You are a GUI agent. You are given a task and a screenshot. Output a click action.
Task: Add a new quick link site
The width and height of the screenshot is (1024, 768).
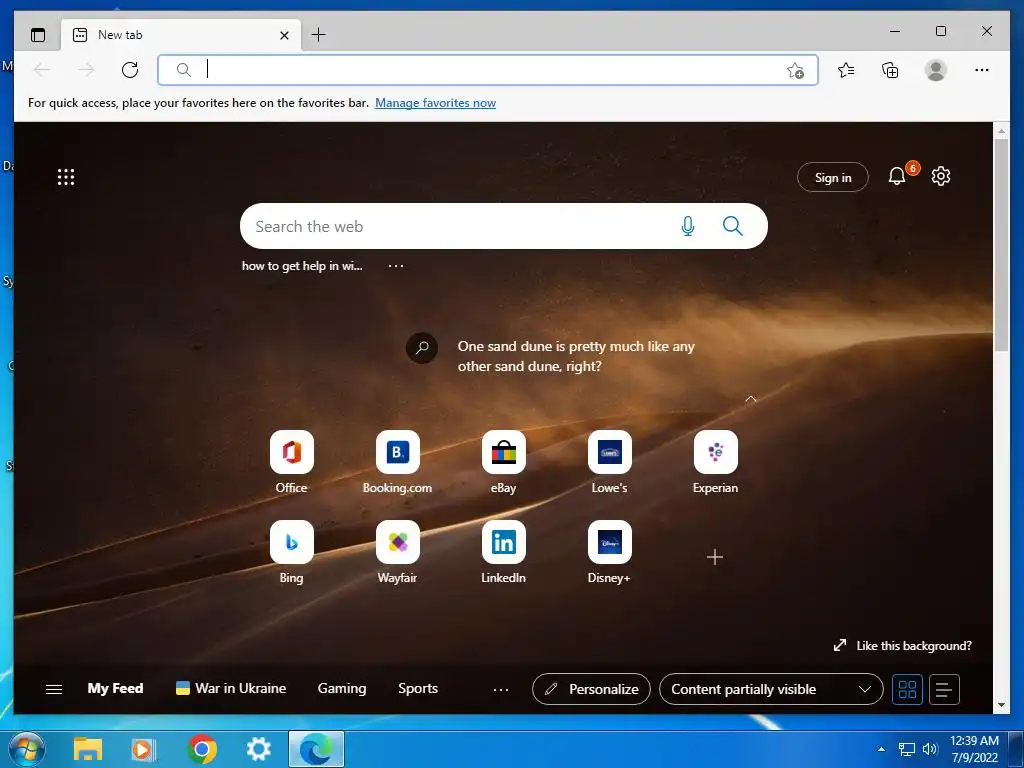coord(715,556)
